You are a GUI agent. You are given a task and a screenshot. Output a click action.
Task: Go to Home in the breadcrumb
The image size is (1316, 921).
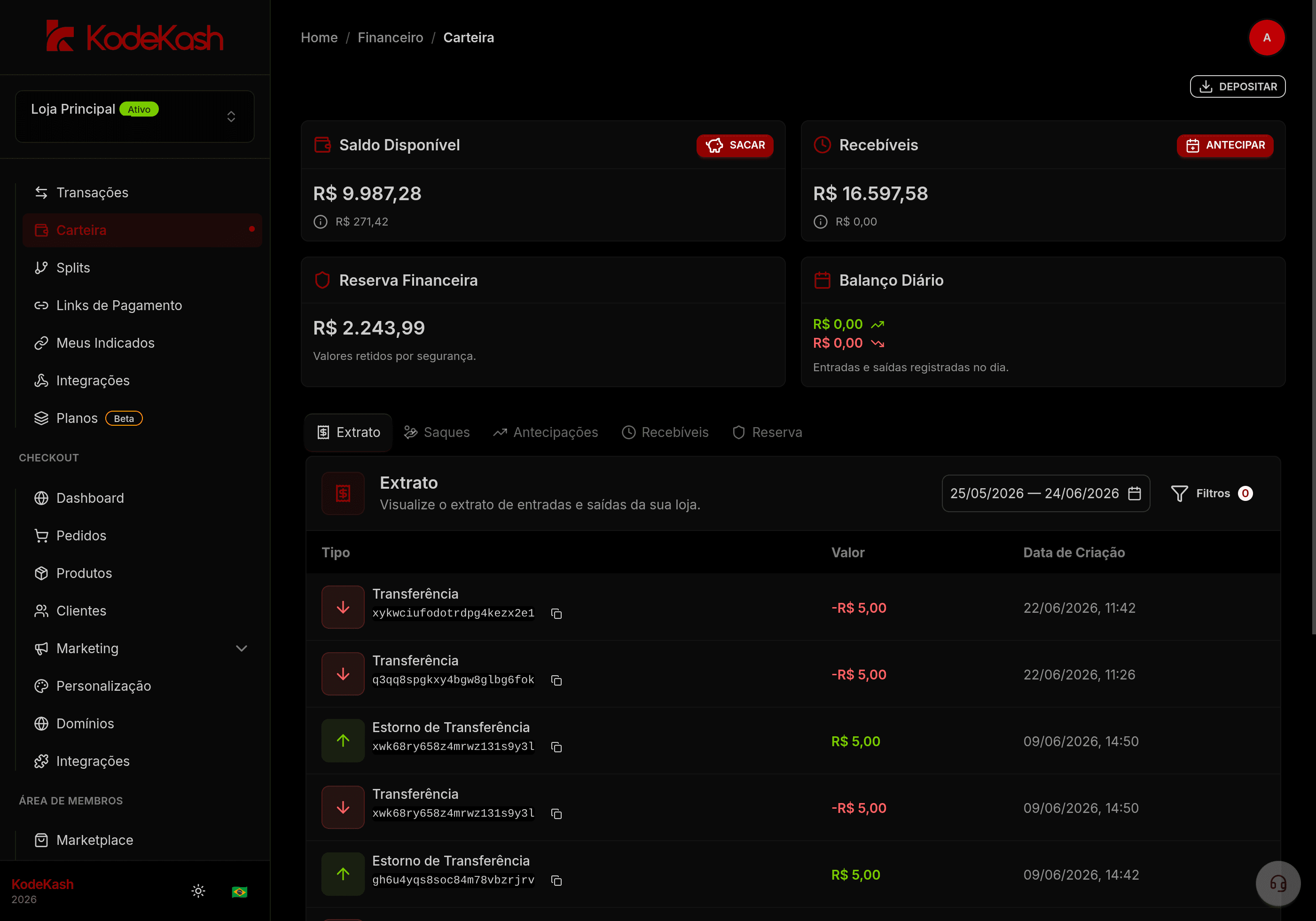click(x=319, y=37)
